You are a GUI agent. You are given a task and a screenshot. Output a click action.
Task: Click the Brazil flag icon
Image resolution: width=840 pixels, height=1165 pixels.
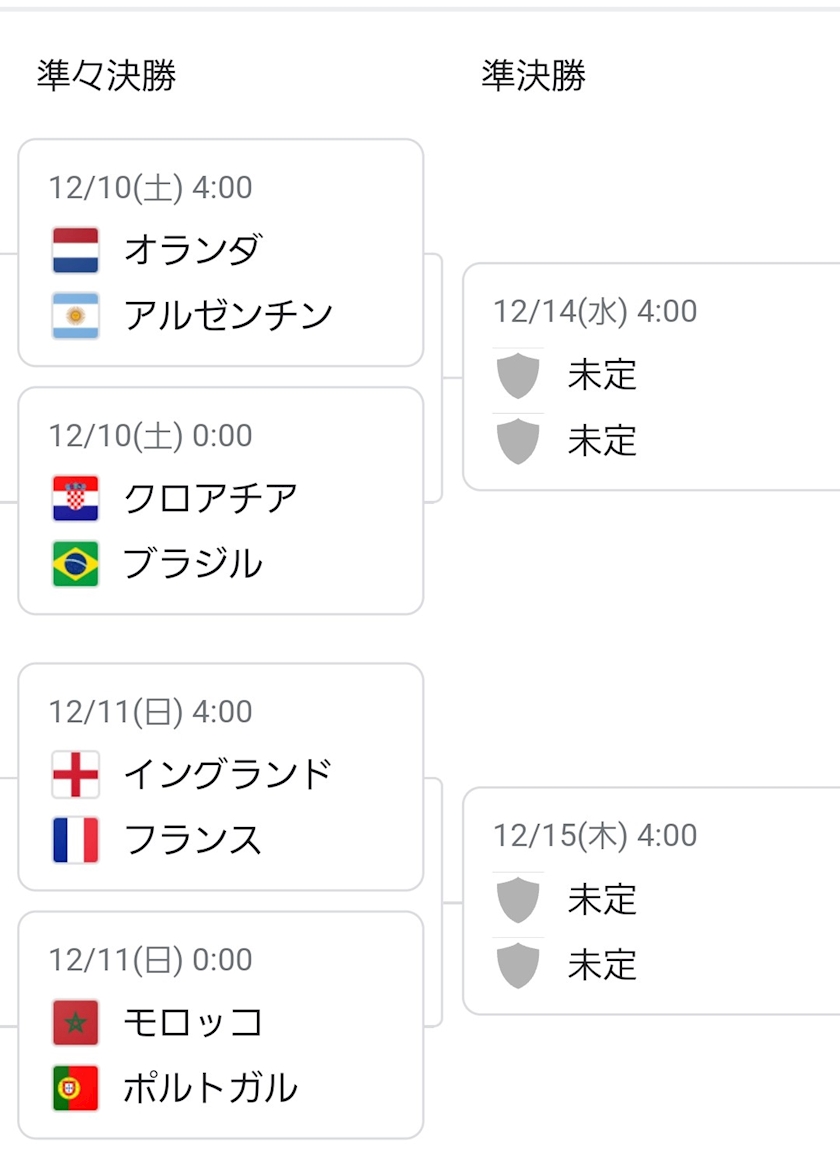click(75, 564)
